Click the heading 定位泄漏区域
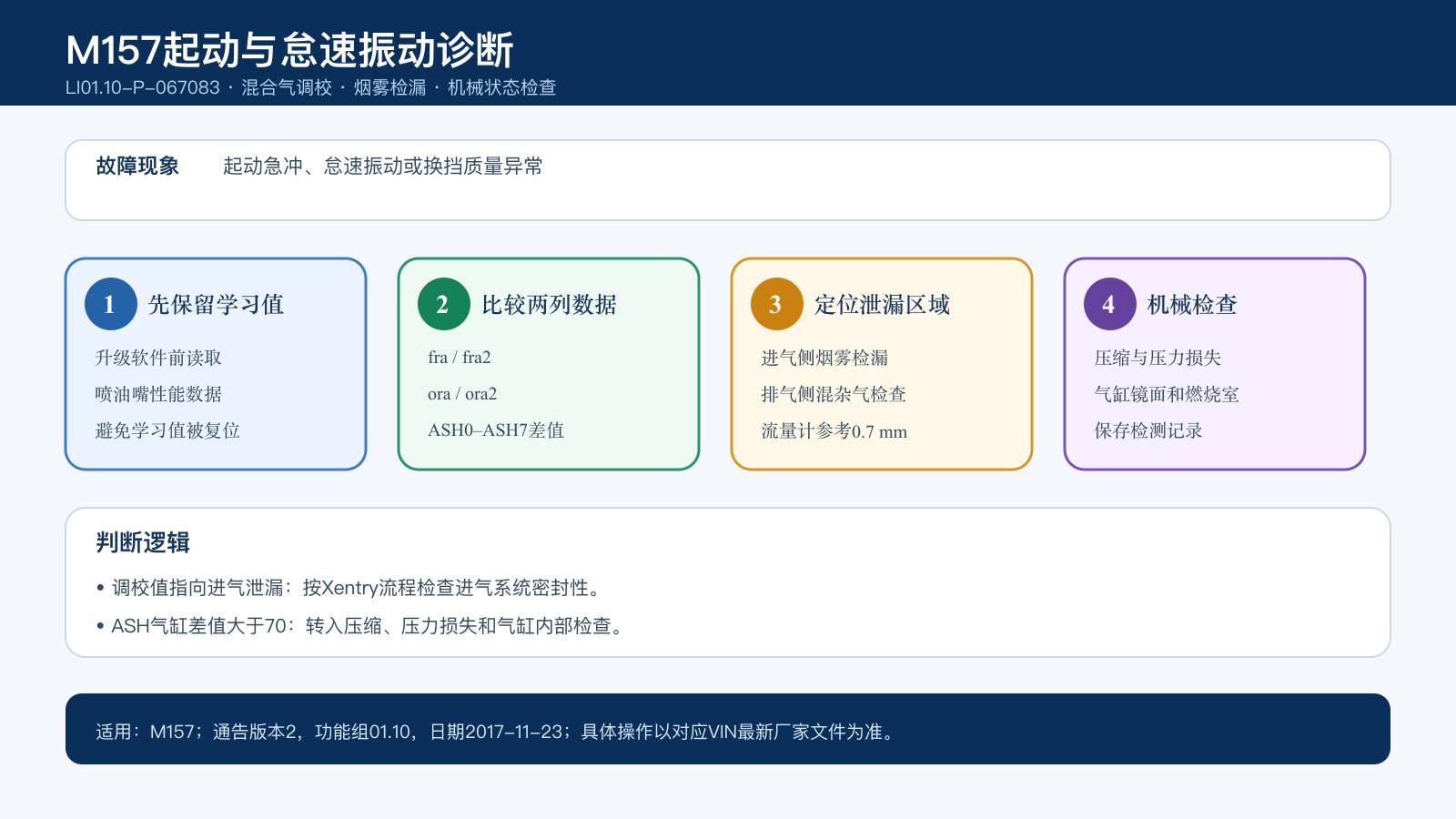1456x819 pixels. (883, 304)
